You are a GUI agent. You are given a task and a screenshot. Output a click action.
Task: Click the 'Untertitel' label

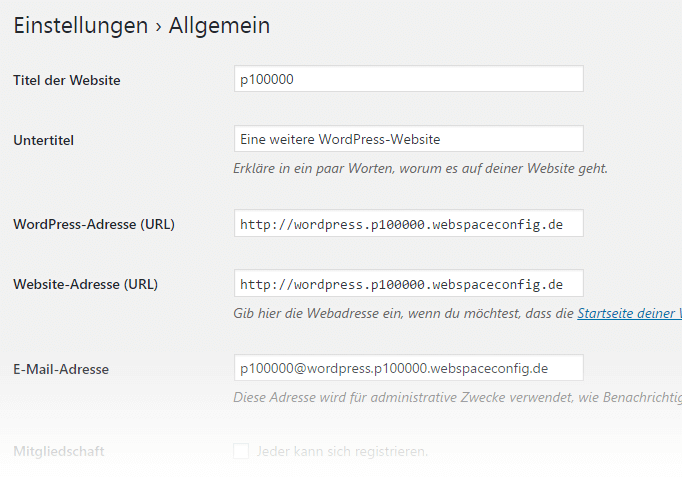43,140
